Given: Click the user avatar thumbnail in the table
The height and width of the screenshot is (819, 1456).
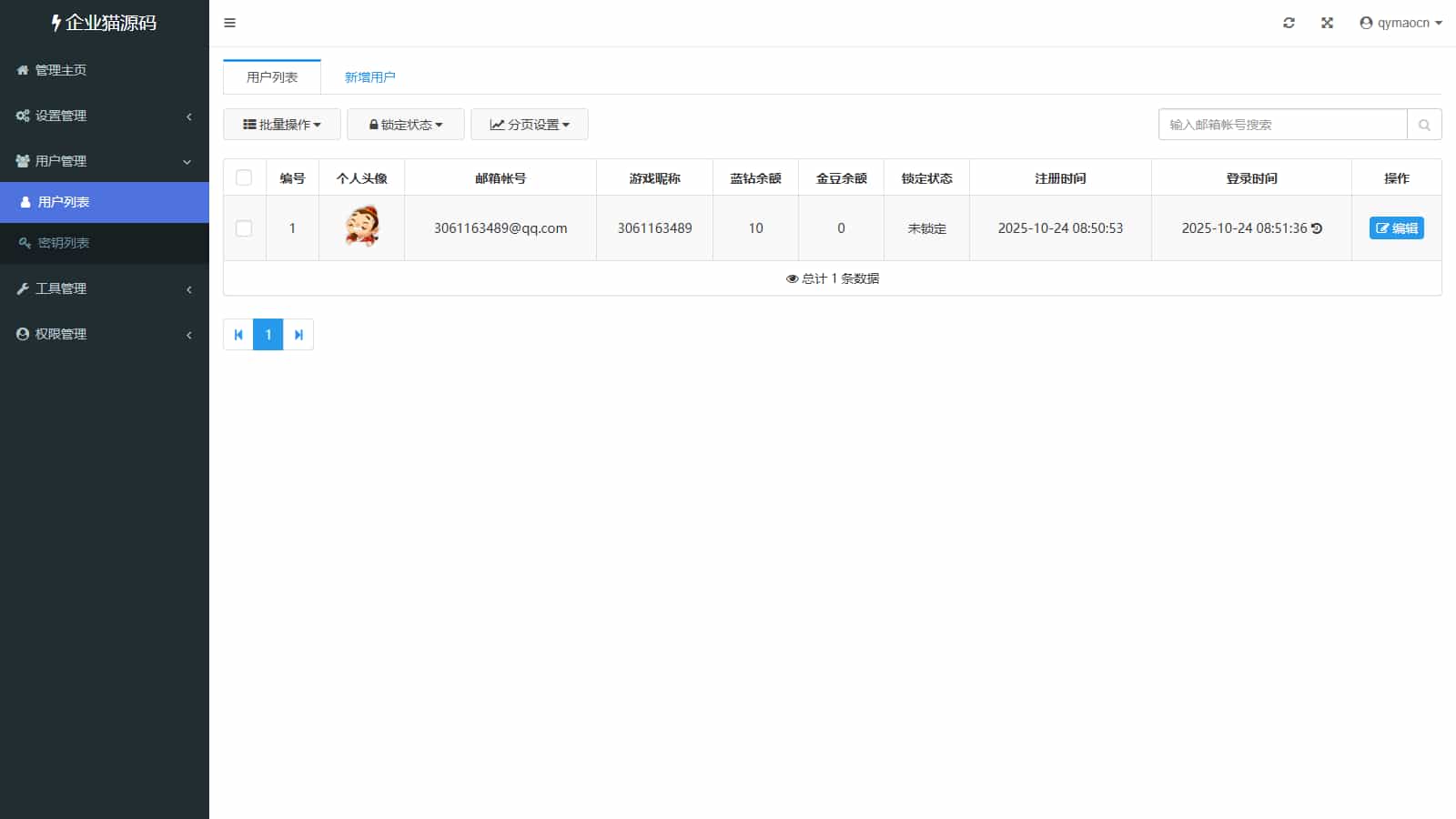Looking at the screenshot, I should point(361,227).
